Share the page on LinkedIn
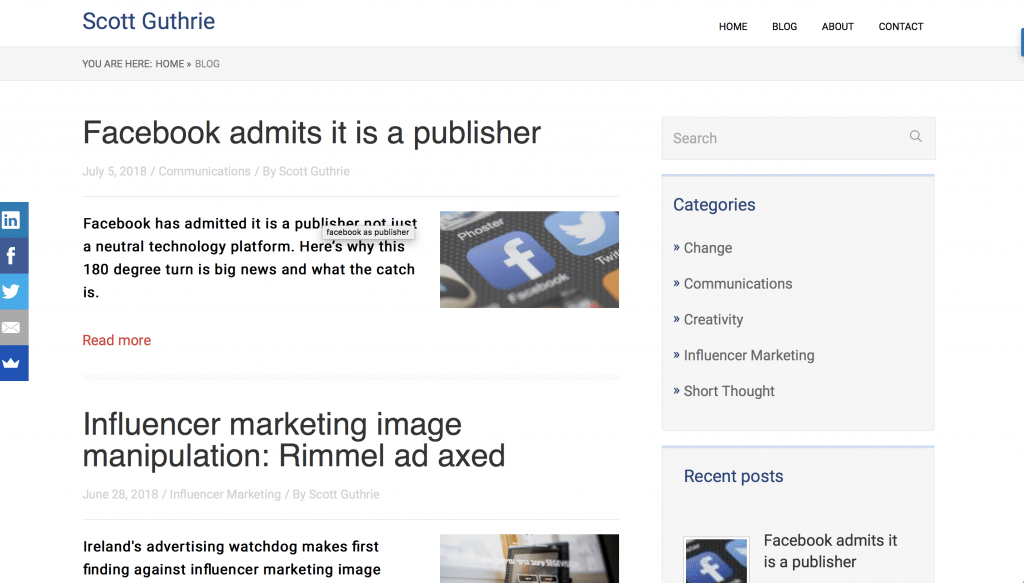Viewport: 1024px width, 583px height. [14, 220]
